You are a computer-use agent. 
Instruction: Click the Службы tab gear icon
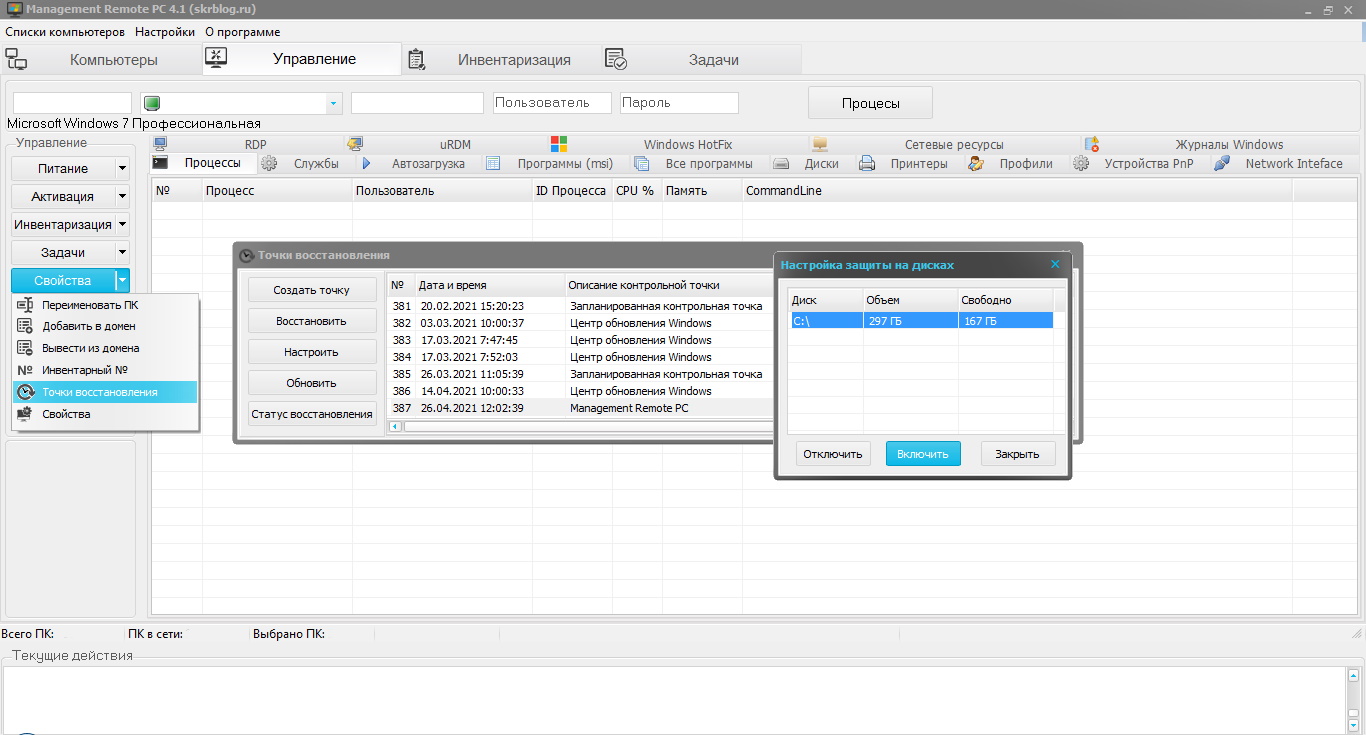click(269, 163)
